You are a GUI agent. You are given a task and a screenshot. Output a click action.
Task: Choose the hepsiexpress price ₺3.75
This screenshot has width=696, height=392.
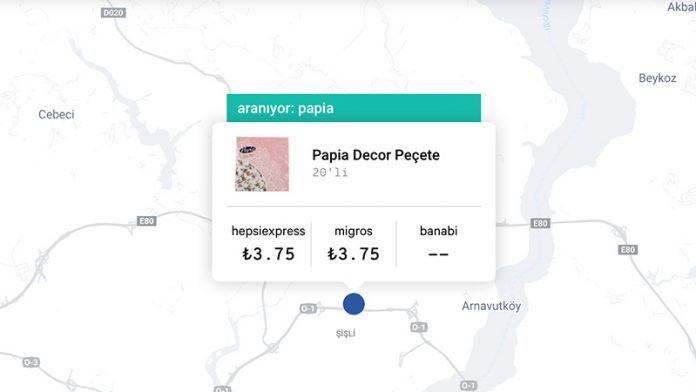269,254
